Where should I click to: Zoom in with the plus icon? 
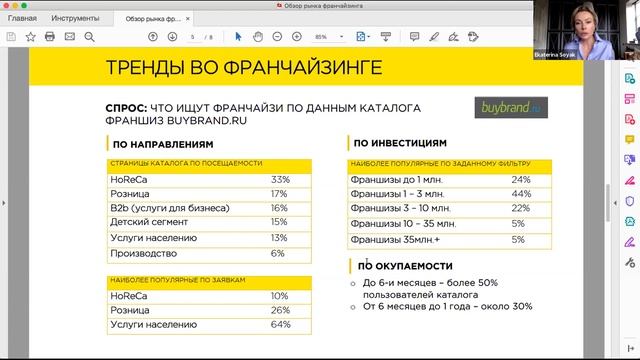(297, 37)
